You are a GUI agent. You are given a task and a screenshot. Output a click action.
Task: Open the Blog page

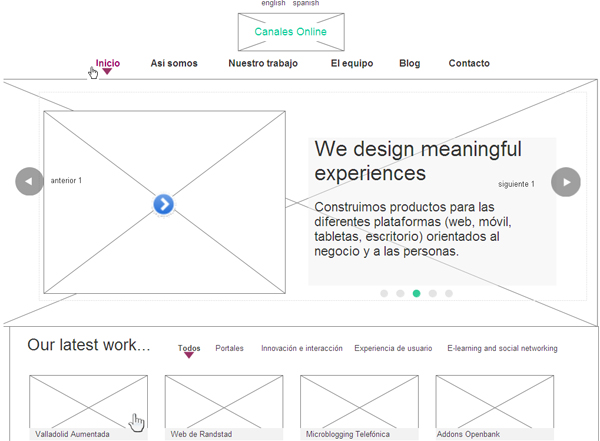410,63
